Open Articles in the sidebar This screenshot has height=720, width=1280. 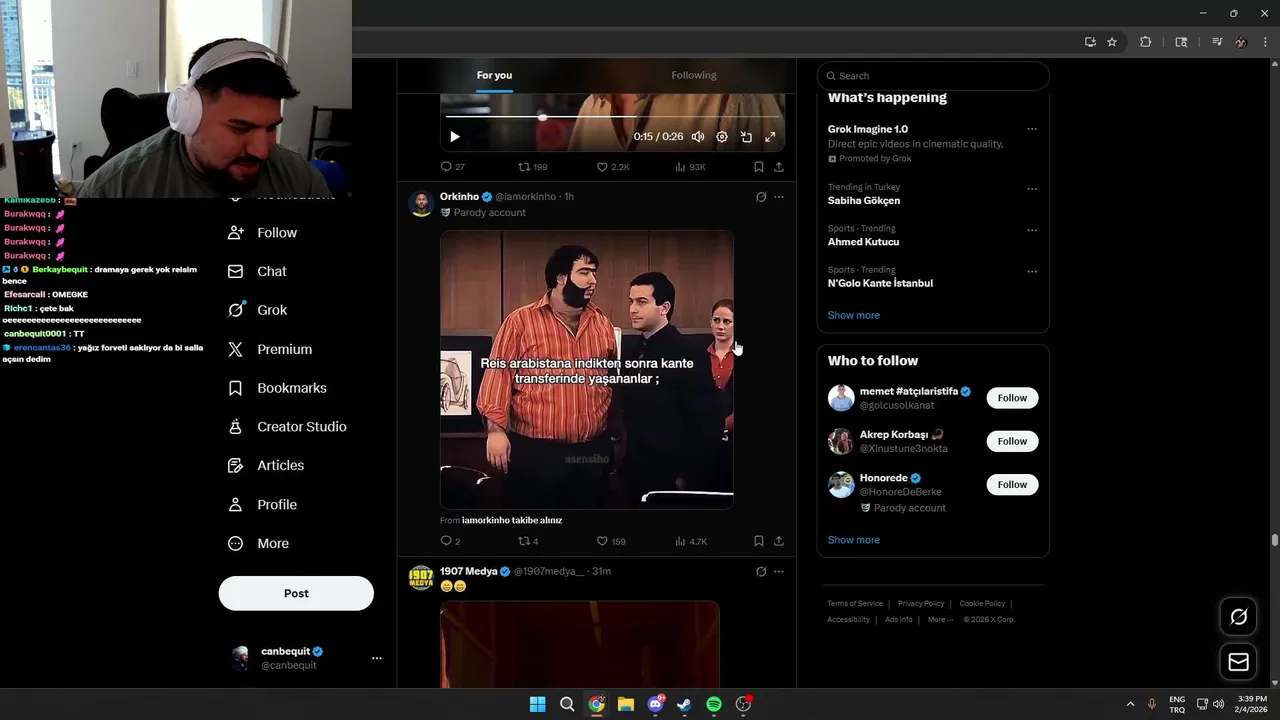point(266,466)
